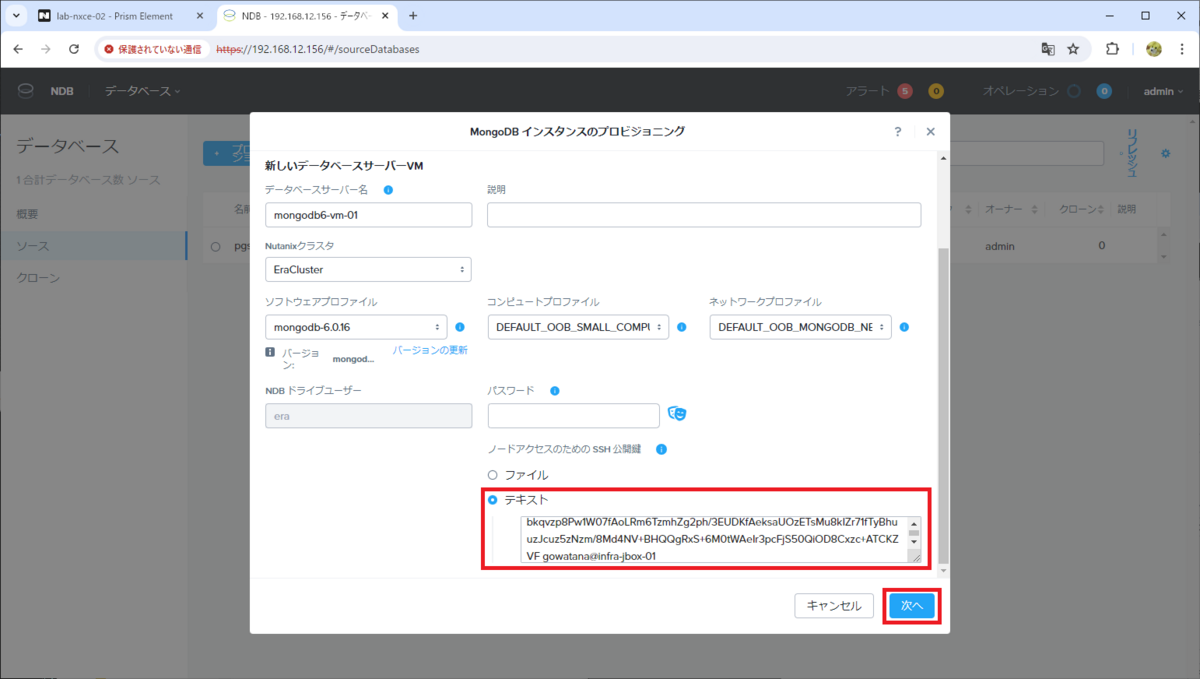Image resolution: width=1200 pixels, height=679 pixels.
Task: Click the red alert count badge
Action: 905,91
